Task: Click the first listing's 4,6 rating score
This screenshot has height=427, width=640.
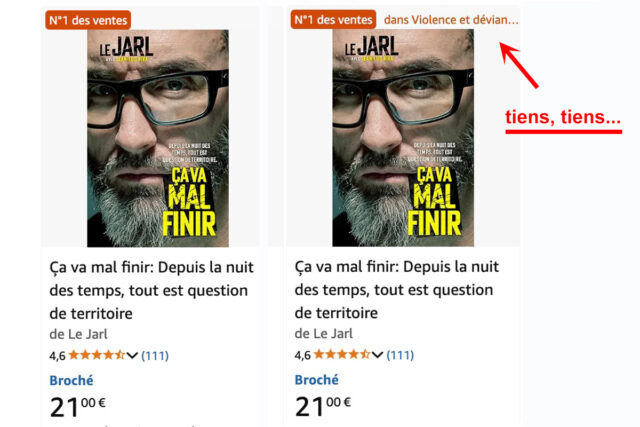Action: tap(58, 356)
